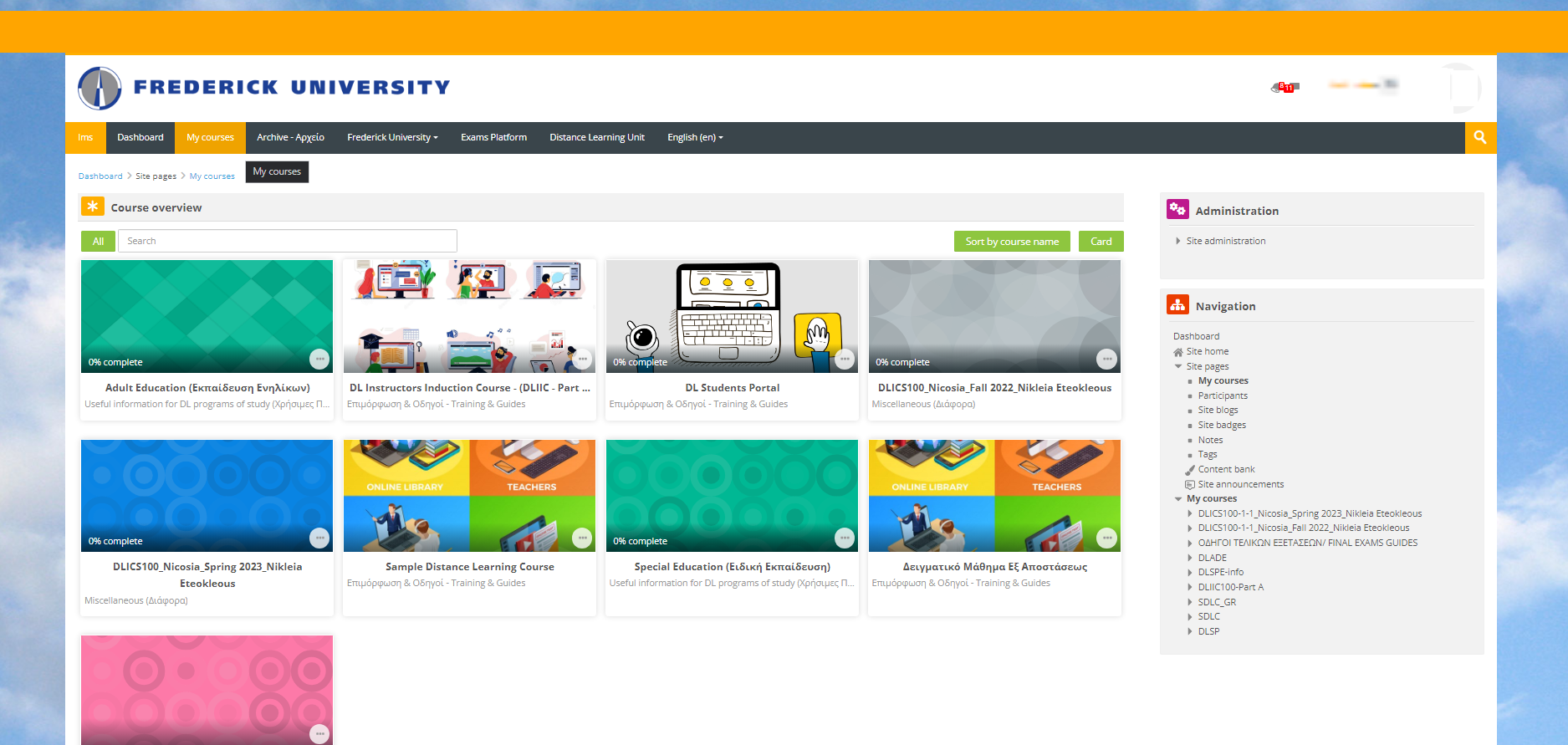The image size is (1568, 745).
Task: Open SDLC_GR in Navigation tree
Action: coord(1217,602)
